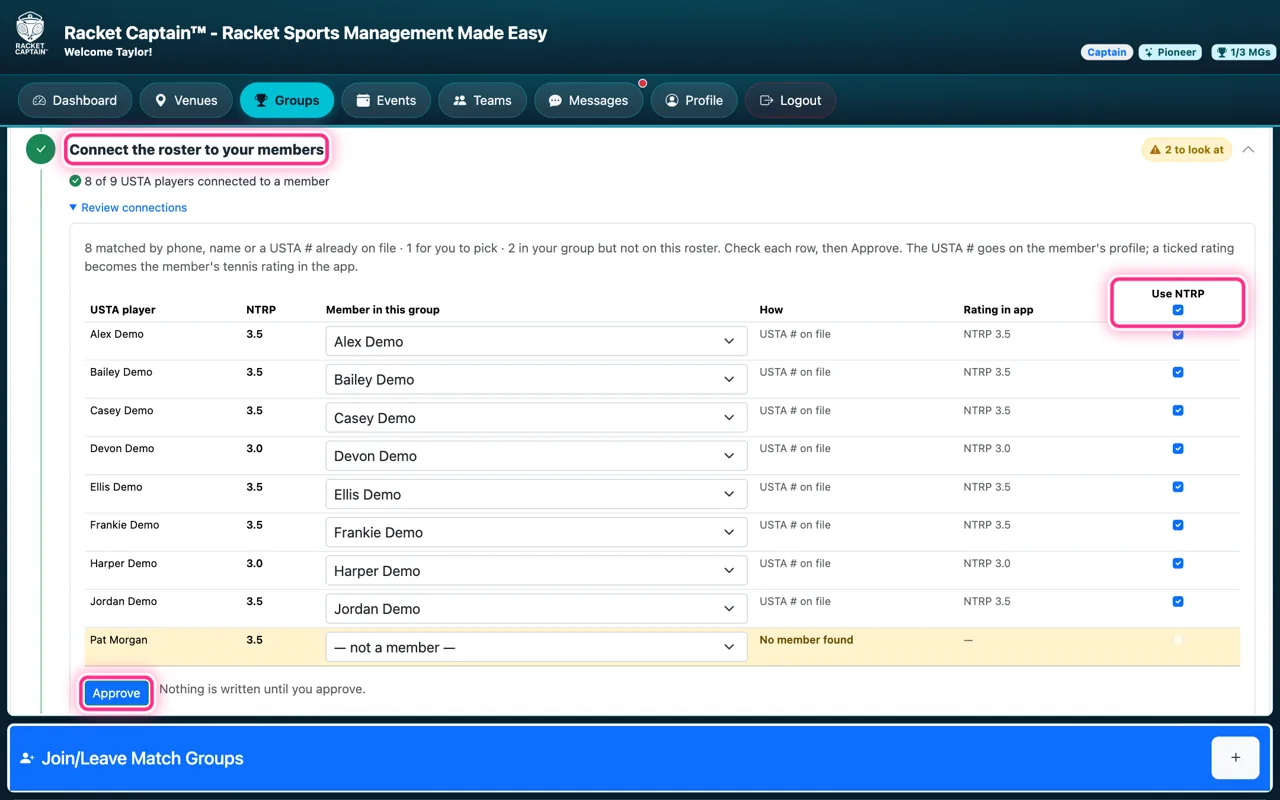Click the 2 to look at warning badge
1280x800 pixels.
(x=1186, y=150)
